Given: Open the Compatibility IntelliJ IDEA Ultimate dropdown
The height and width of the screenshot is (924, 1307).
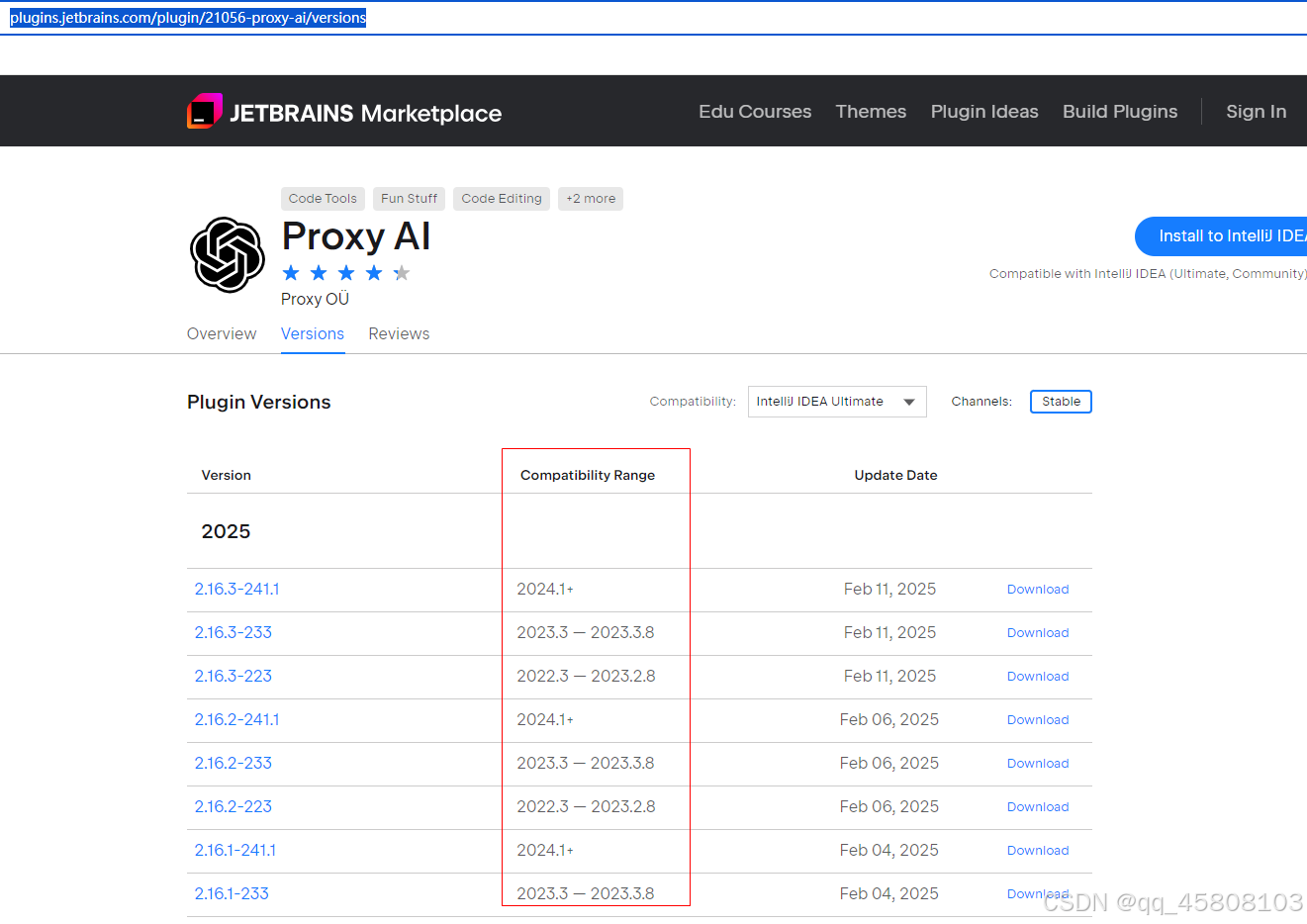Looking at the screenshot, I should pyautogui.click(x=837, y=402).
